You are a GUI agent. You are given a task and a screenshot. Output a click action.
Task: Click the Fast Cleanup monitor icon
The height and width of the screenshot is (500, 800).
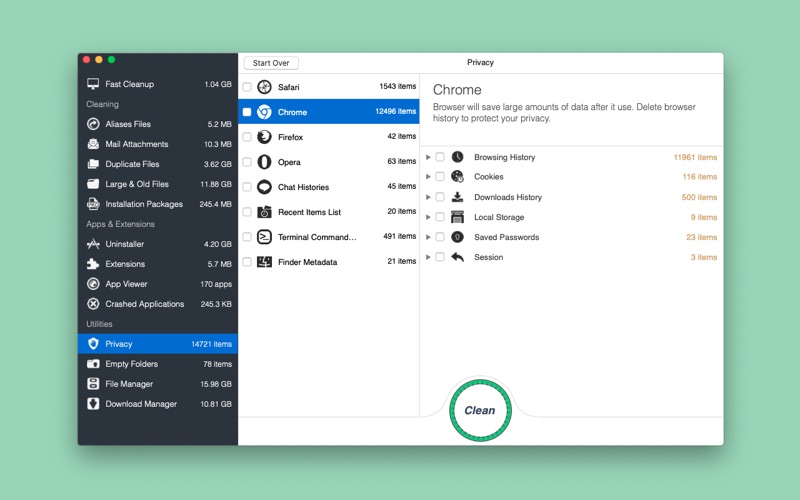(93, 84)
